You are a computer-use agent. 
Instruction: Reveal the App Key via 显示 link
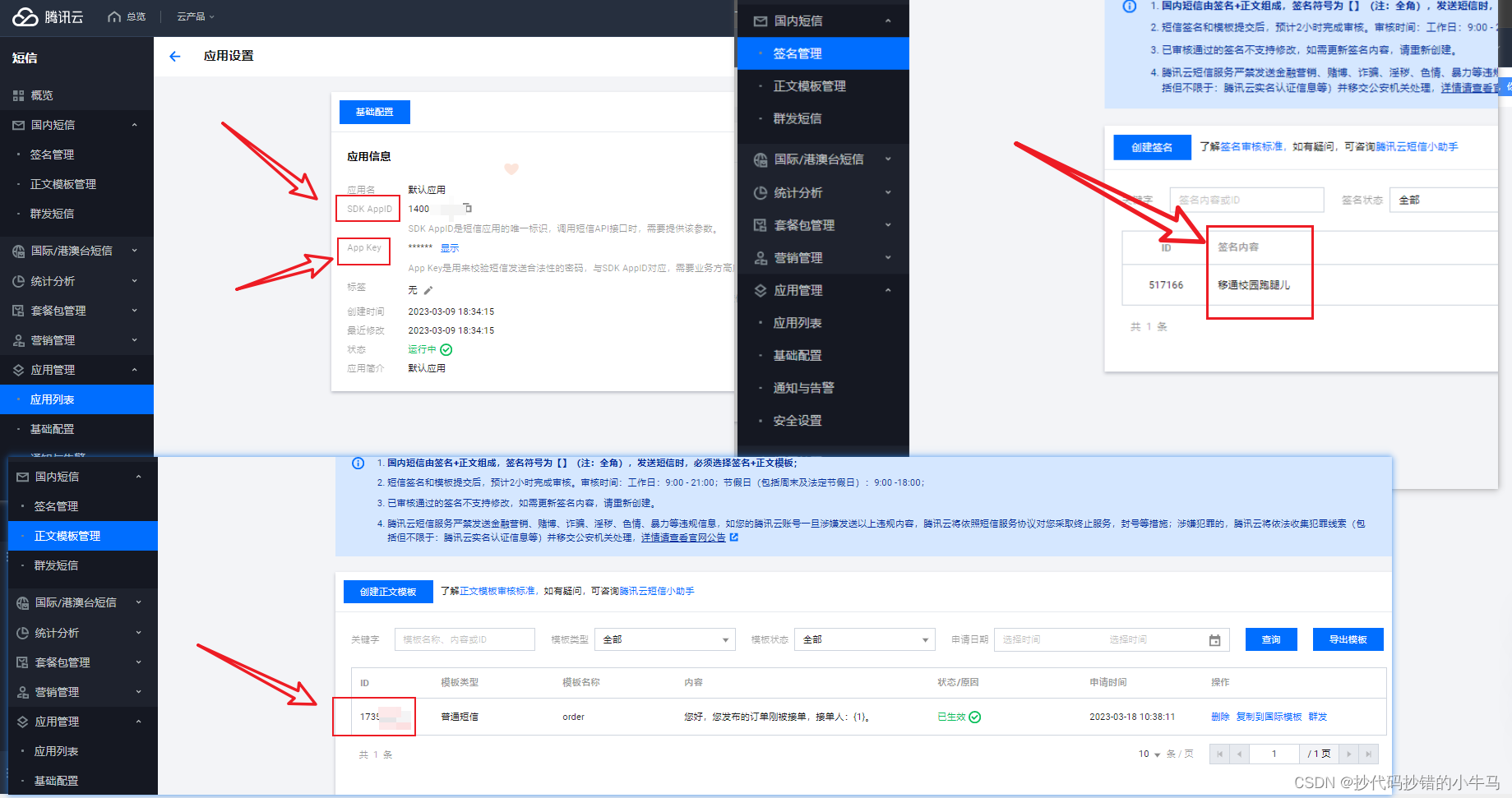pyautogui.click(x=450, y=248)
